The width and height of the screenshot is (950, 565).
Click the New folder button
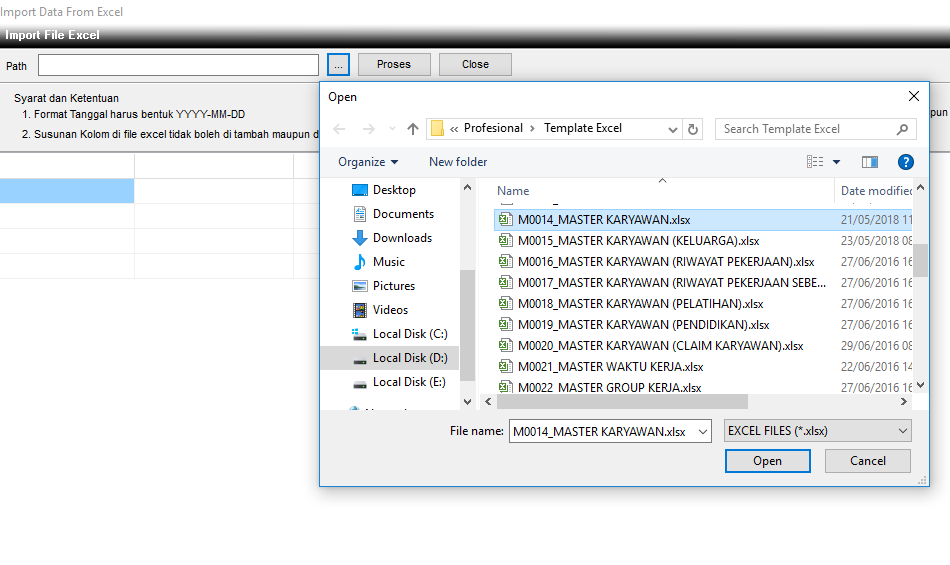coord(458,162)
